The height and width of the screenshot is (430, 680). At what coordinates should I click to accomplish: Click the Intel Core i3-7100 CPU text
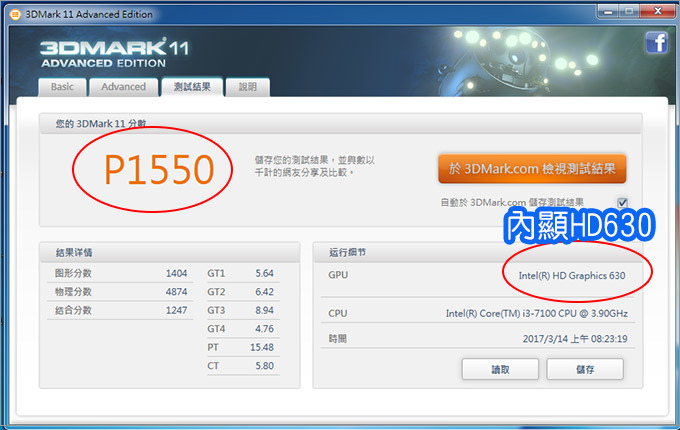[x=537, y=313]
